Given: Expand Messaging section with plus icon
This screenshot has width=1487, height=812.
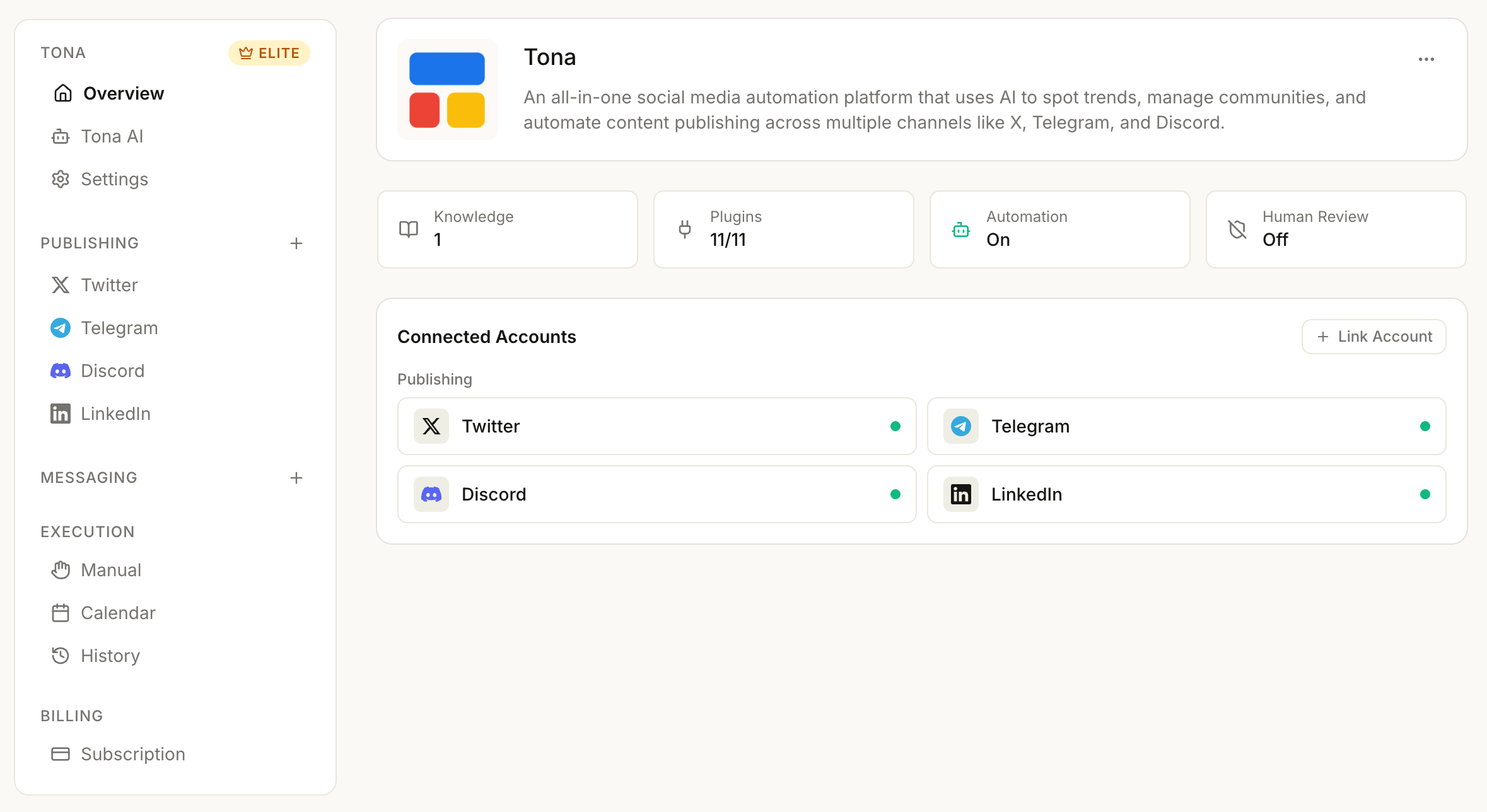Looking at the screenshot, I should point(296,478).
